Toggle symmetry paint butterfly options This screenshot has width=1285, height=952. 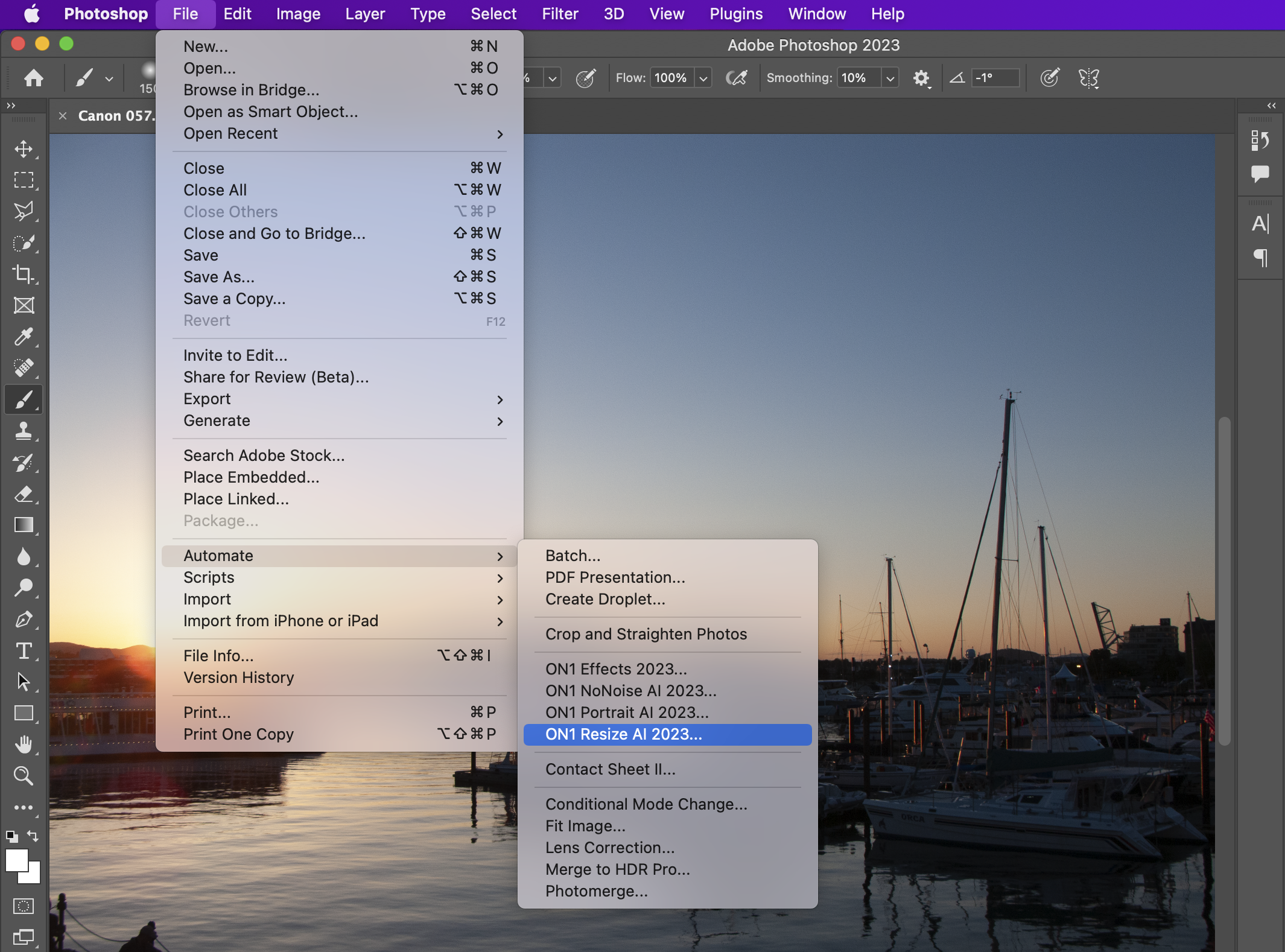tap(1089, 78)
